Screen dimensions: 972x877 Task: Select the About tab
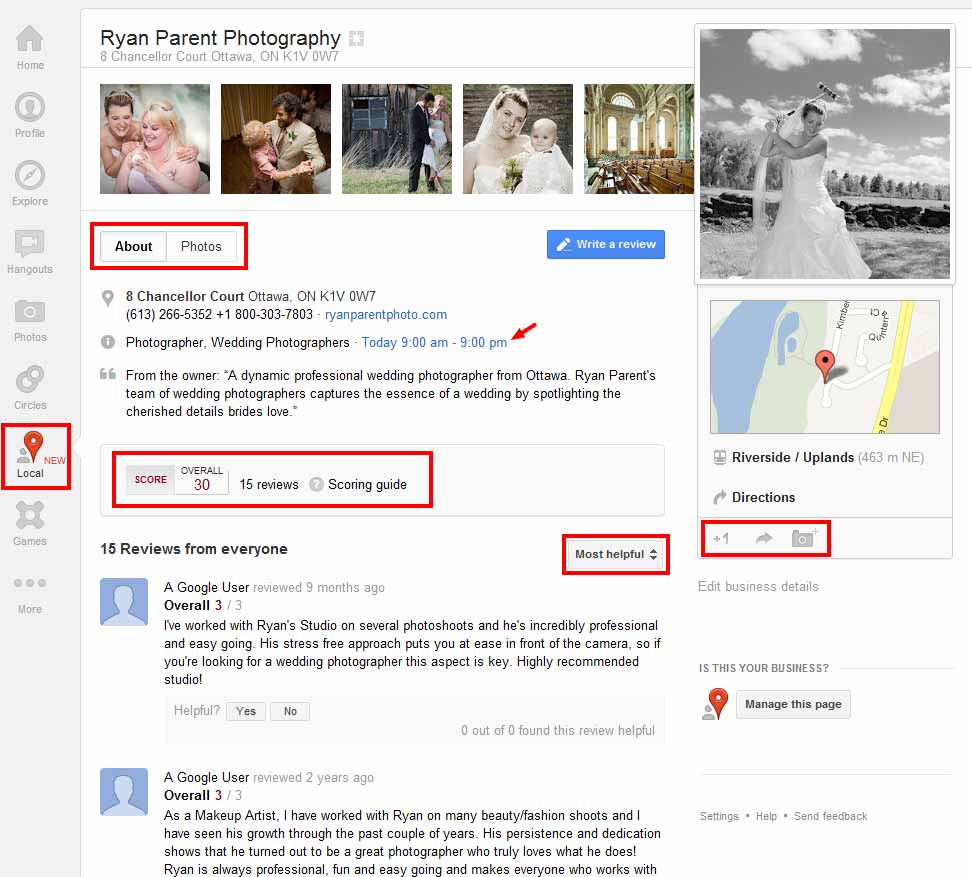click(133, 246)
